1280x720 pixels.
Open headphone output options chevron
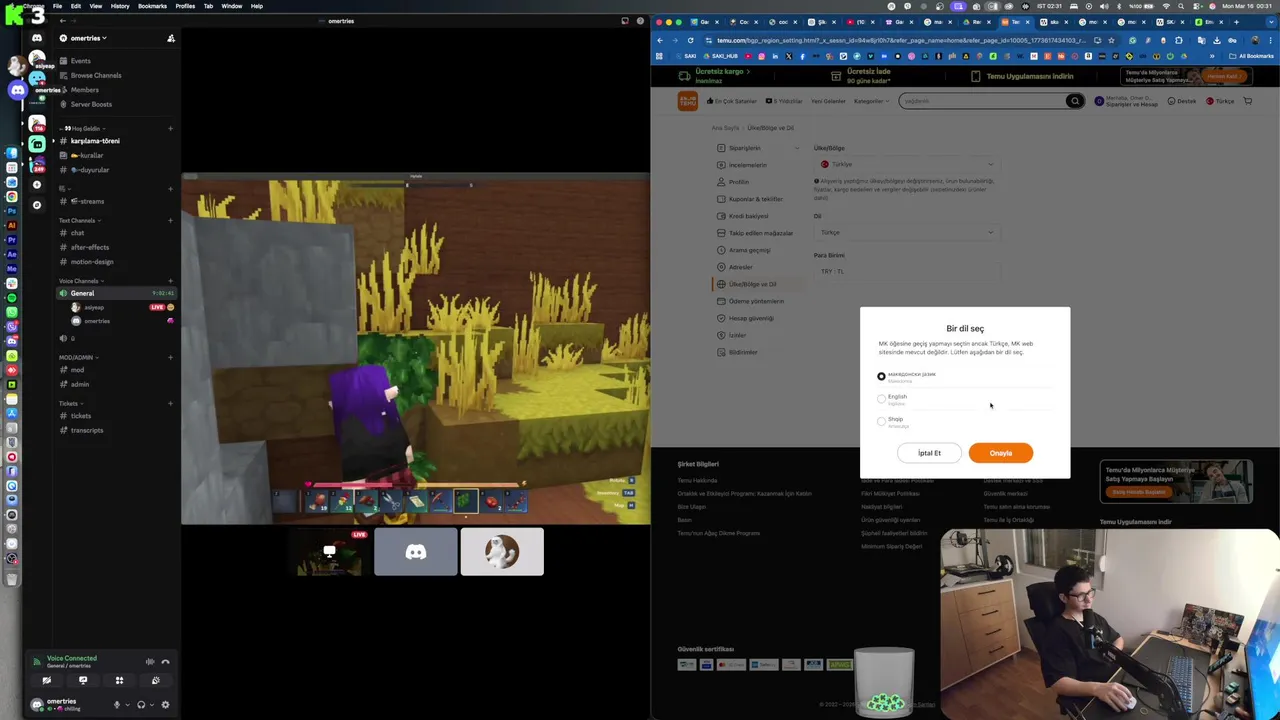(x=151, y=705)
